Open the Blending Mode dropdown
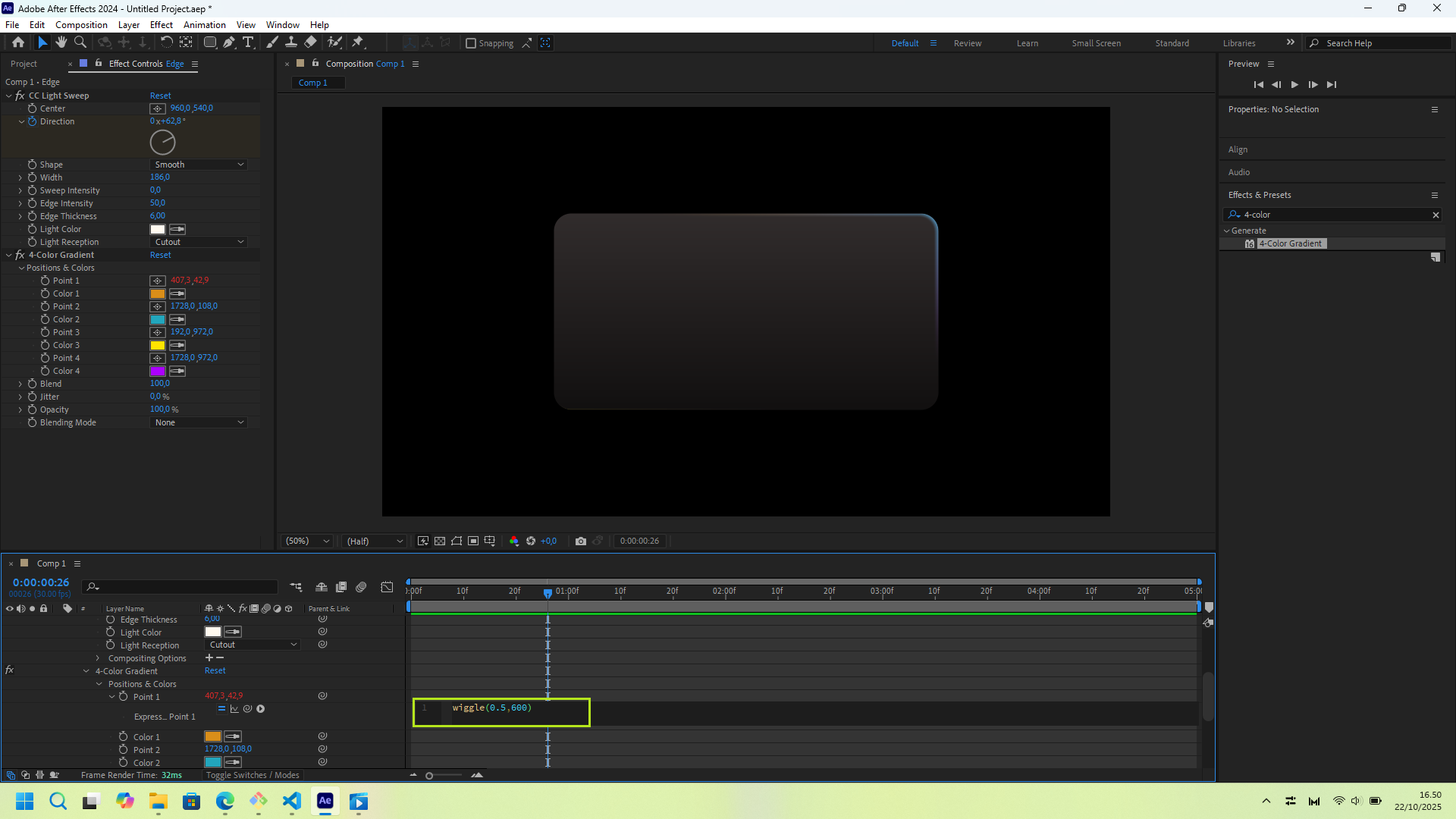The width and height of the screenshot is (1456, 819). tap(199, 422)
